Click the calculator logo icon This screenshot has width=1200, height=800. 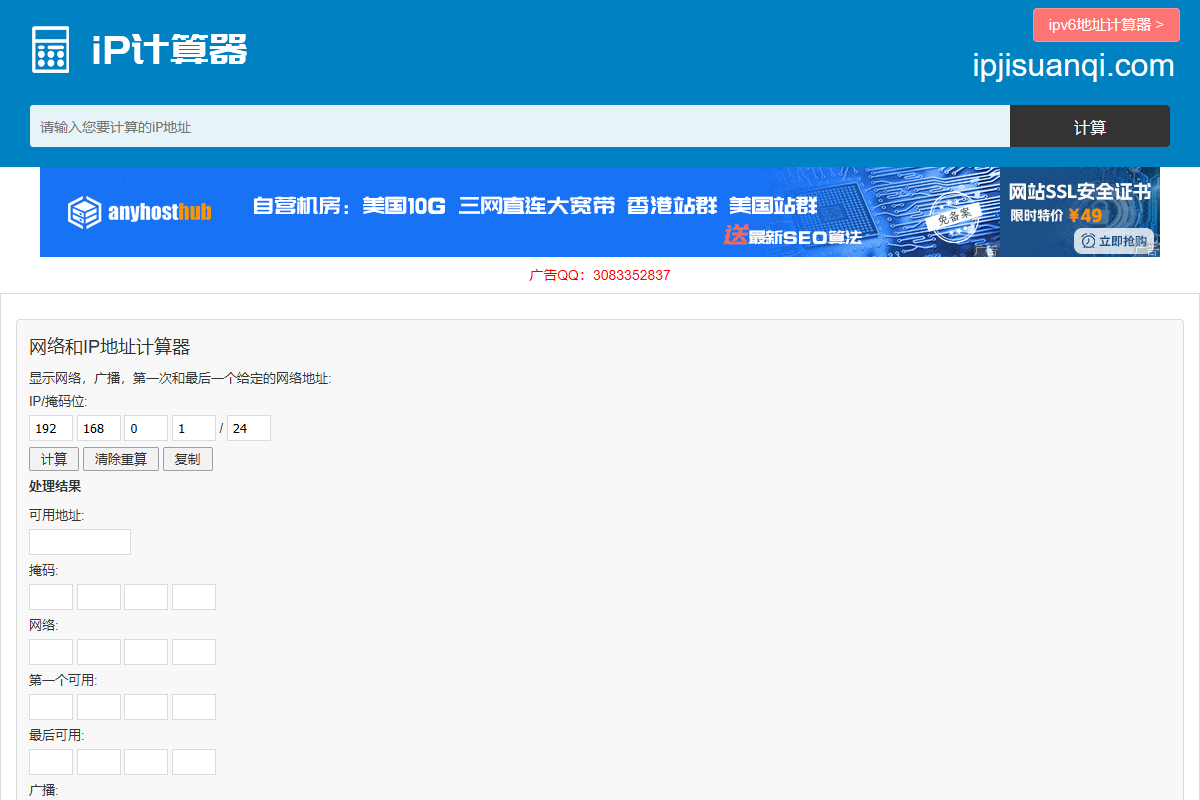(x=50, y=49)
